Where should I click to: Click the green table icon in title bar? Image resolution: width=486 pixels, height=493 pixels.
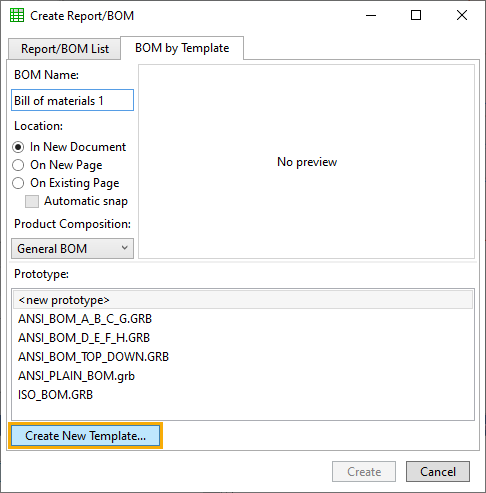click(17, 15)
